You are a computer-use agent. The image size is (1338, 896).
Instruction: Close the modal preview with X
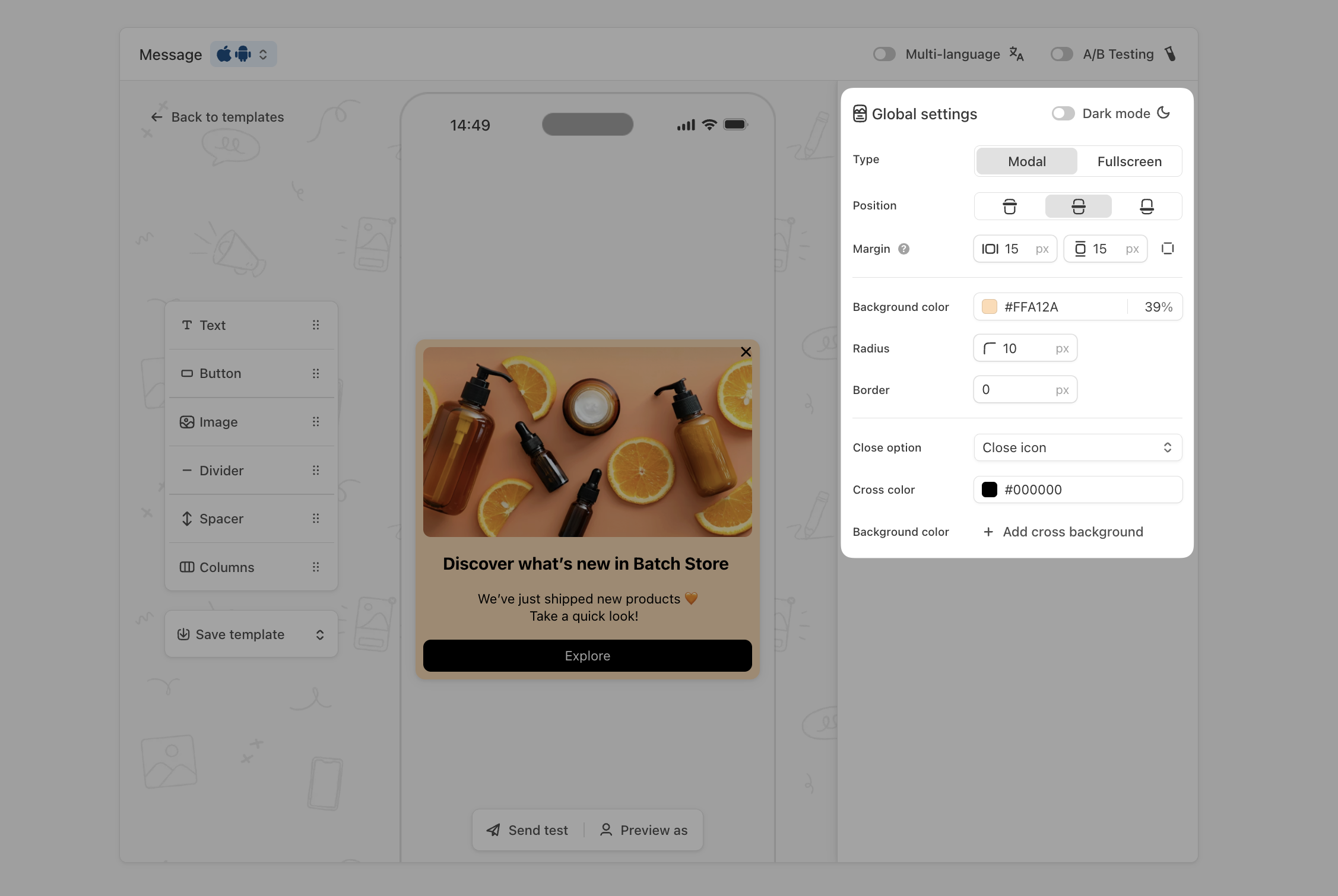pyautogui.click(x=746, y=352)
